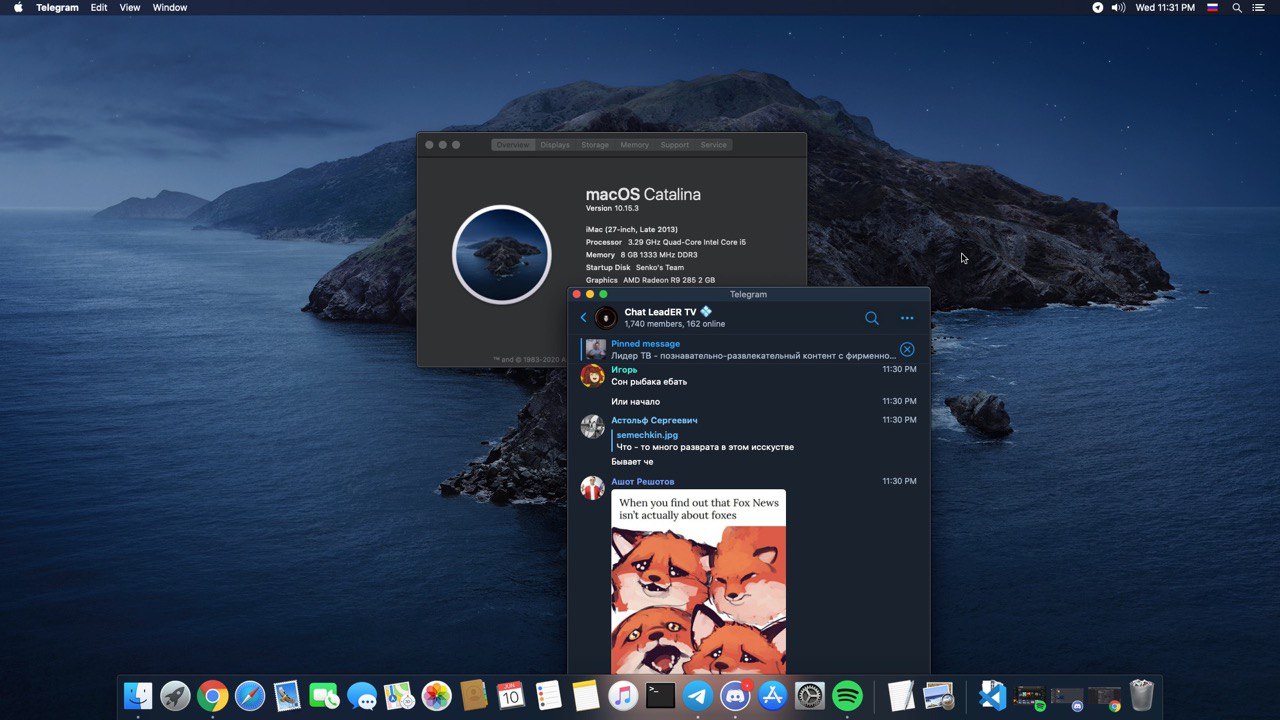Click the clock showing Wed 11:31 PM
The image size is (1280, 720).
tap(1165, 7)
